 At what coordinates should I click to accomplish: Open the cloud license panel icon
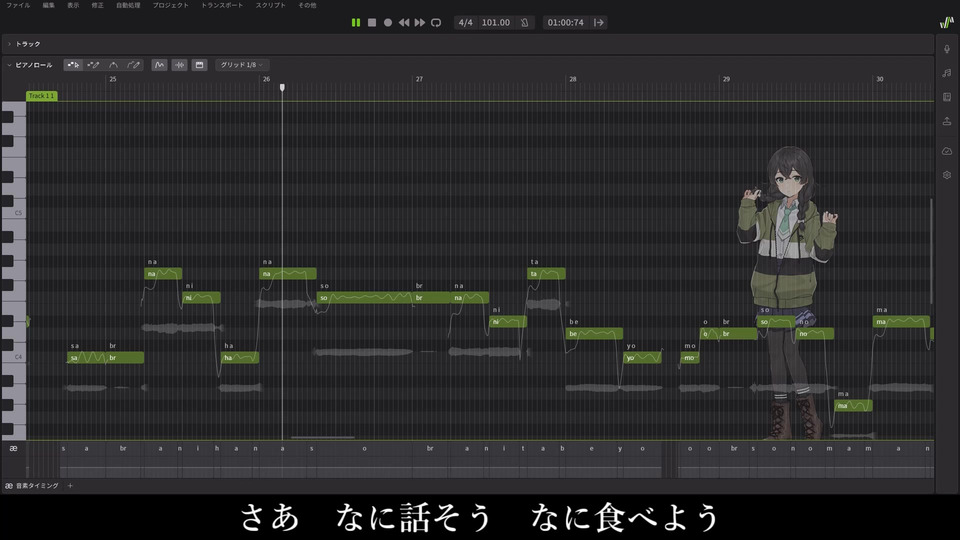947,151
